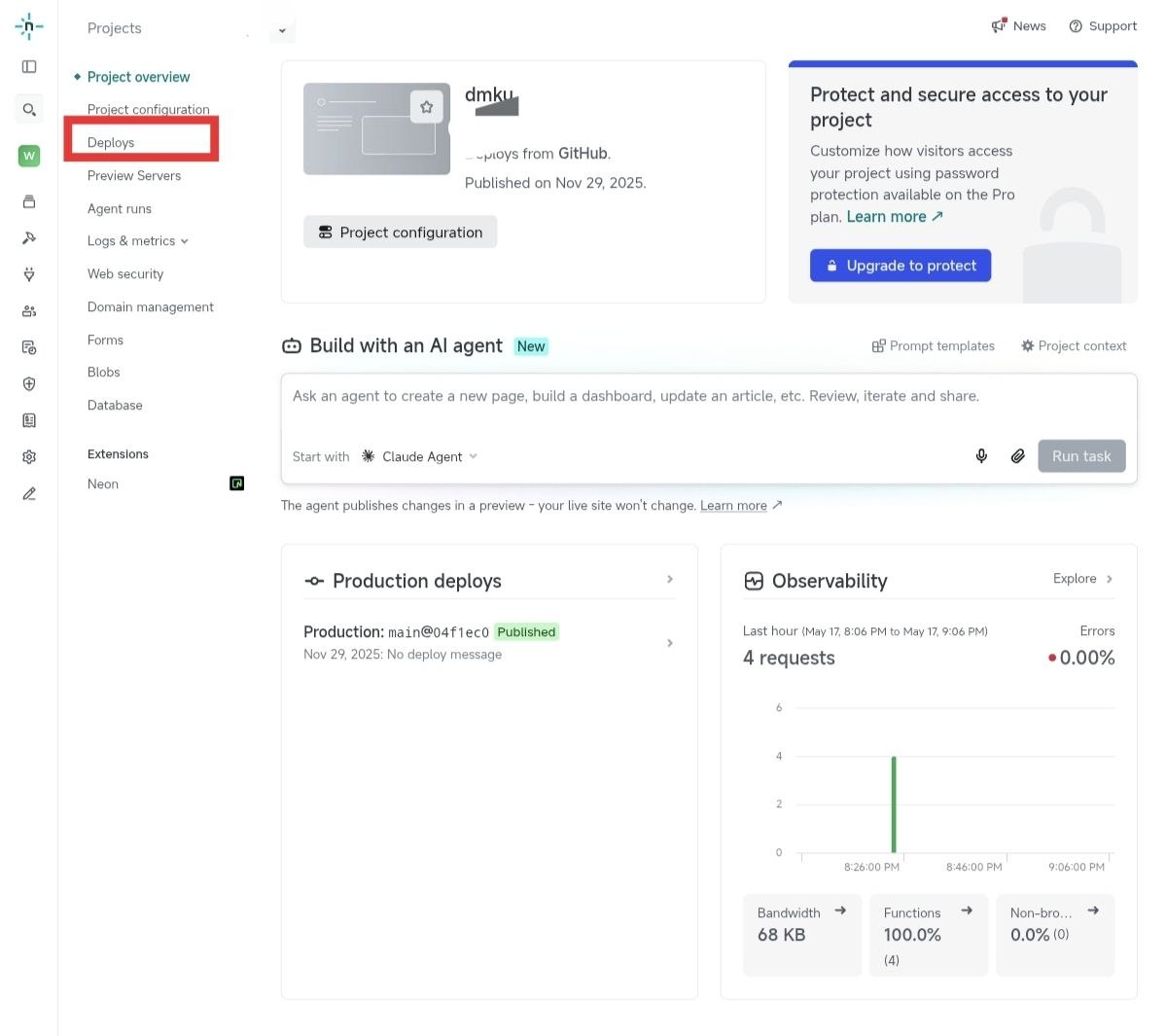Open Neon extension menu item
This screenshot has width=1166, height=1036.
click(103, 483)
